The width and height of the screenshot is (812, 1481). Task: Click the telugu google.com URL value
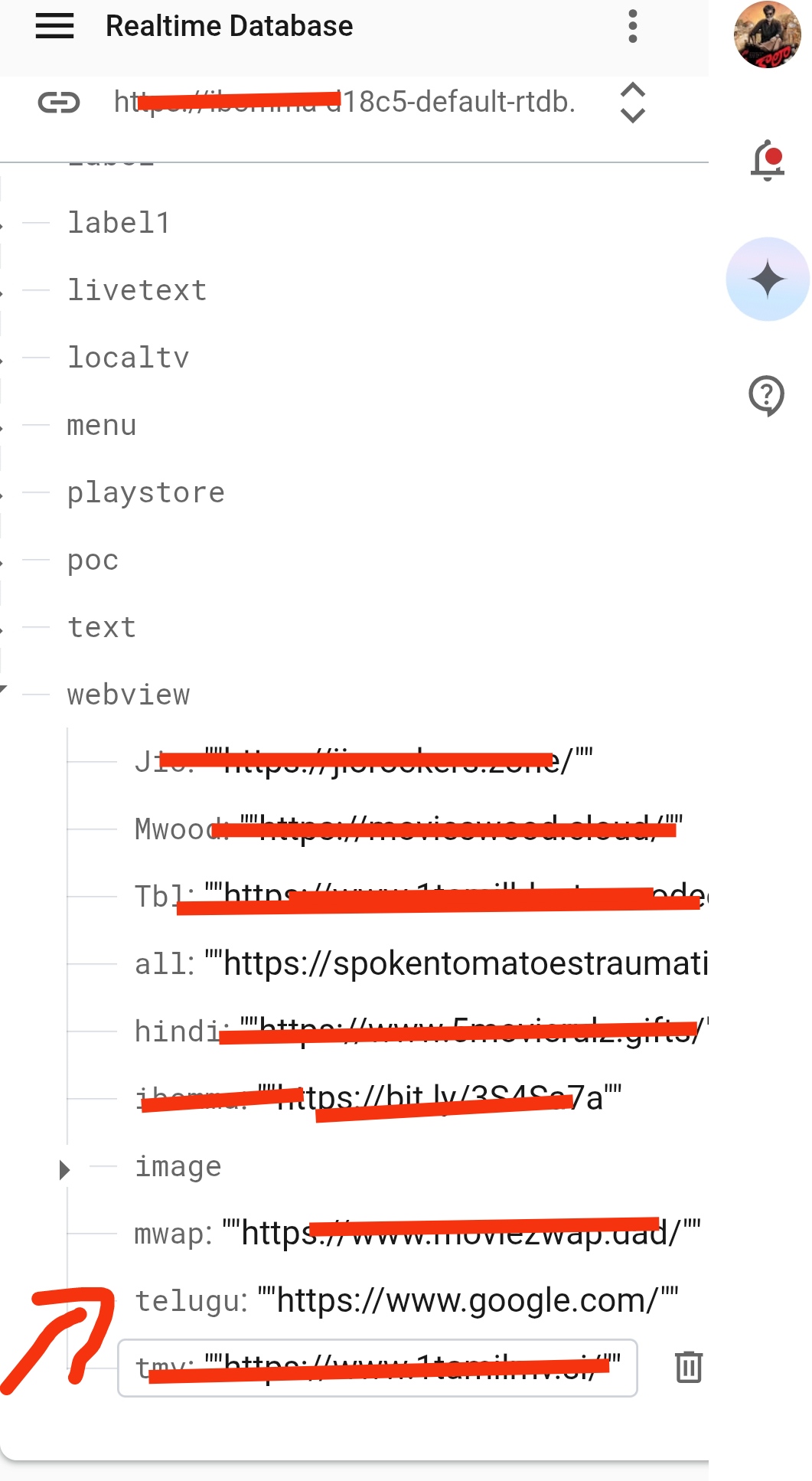pyautogui.click(x=468, y=1300)
